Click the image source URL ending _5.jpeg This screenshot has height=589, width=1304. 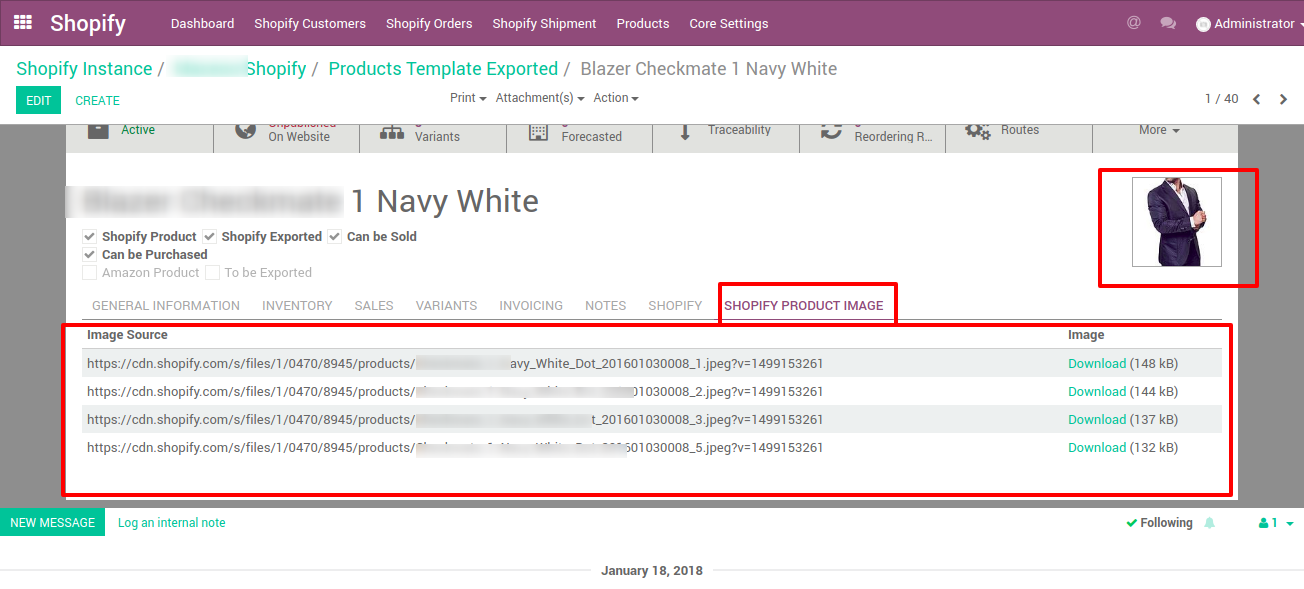[x=455, y=448]
